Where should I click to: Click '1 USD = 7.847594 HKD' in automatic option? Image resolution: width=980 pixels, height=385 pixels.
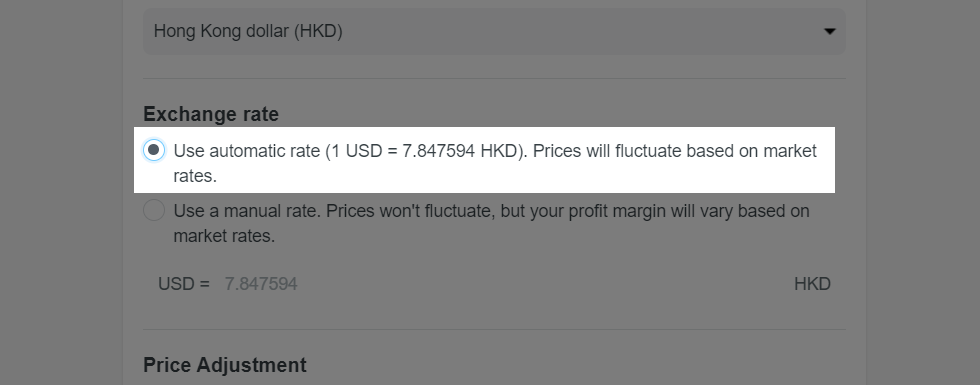(424, 151)
